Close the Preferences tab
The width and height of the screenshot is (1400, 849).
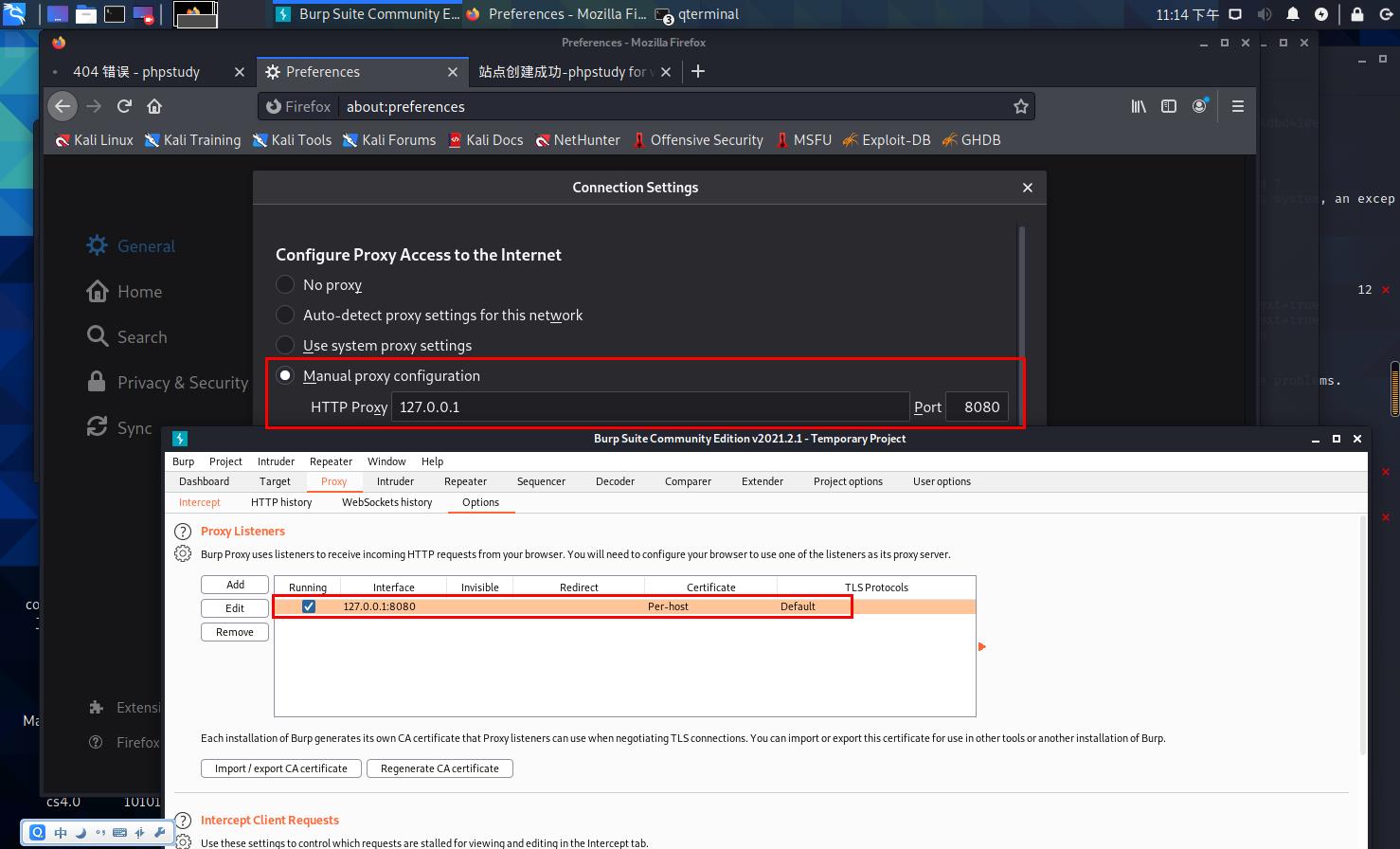(x=453, y=72)
